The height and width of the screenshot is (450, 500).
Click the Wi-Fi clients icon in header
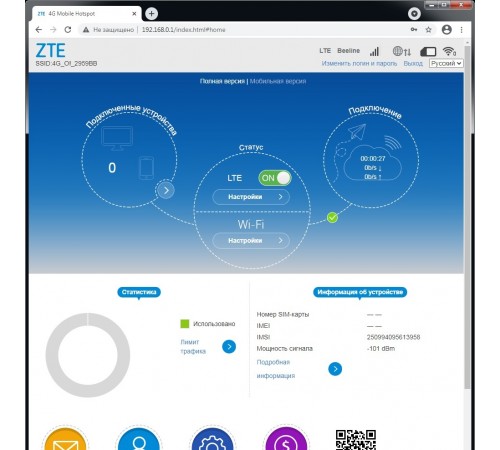[449, 51]
